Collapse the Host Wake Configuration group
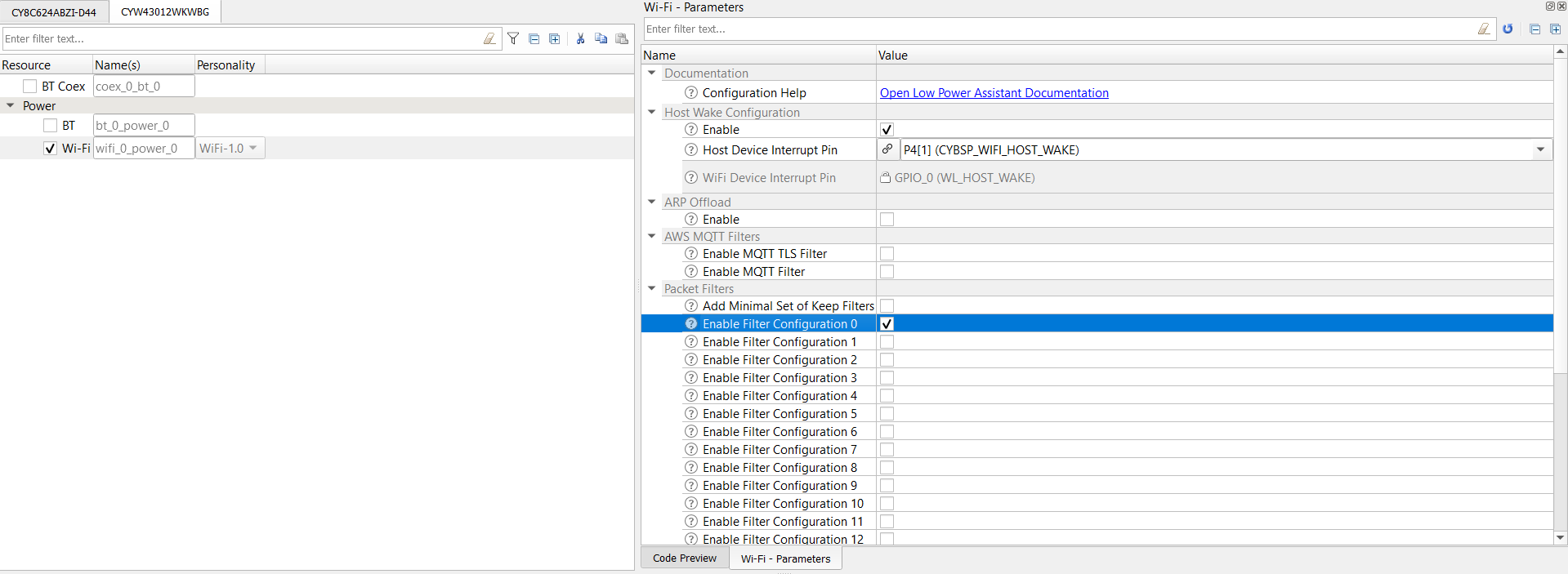This screenshot has height=574, width=1568. pyautogui.click(x=651, y=112)
